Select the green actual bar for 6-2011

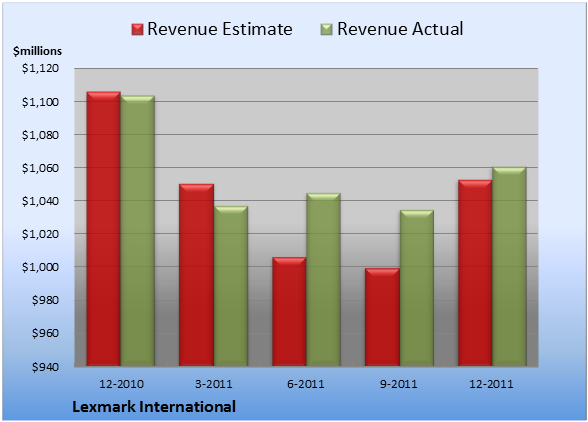pos(323,280)
